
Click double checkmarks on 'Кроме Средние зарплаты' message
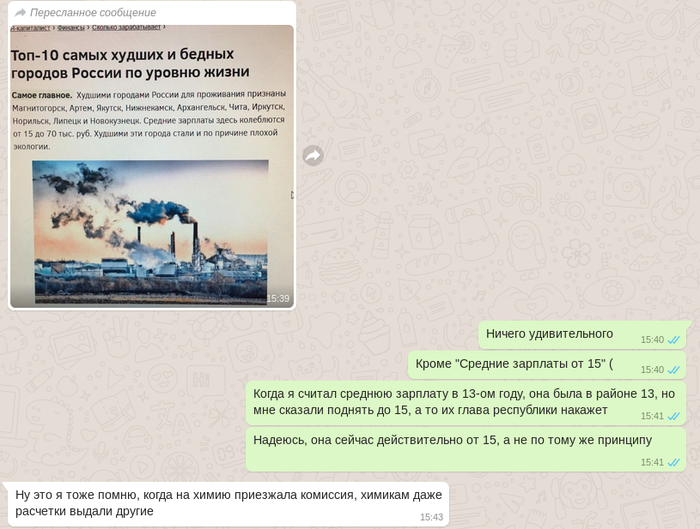click(x=674, y=370)
